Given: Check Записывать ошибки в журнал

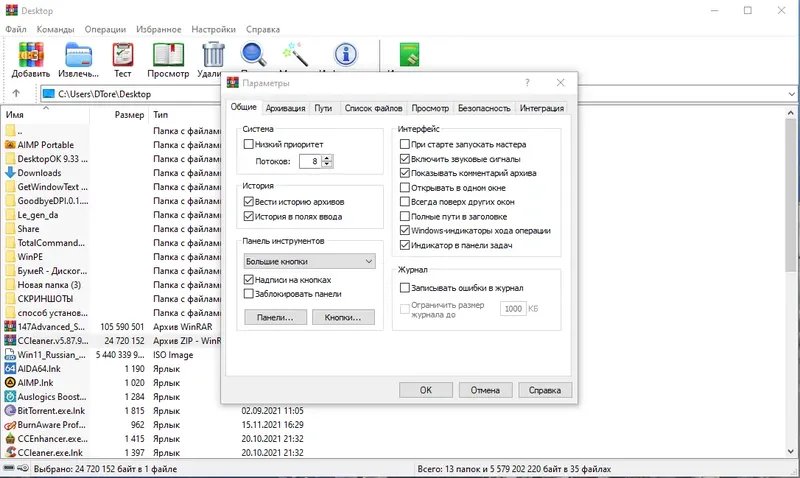Looking at the screenshot, I should (x=405, y=288).
